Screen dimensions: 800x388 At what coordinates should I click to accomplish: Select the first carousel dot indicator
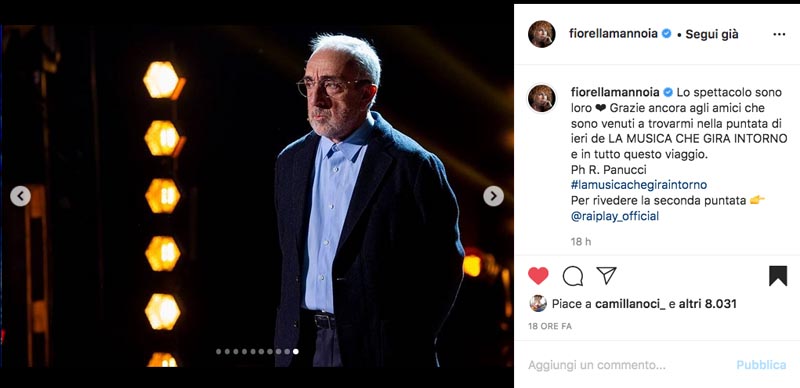tap(218, 351)
